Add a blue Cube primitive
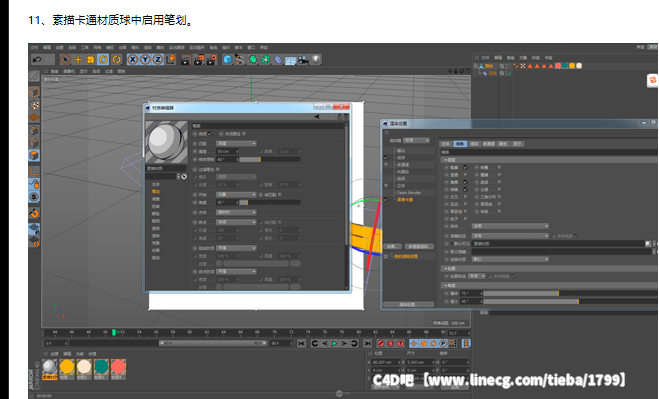The height and width of the screenshot is (399, 659). pyautogui.click(x=227, y=60)
